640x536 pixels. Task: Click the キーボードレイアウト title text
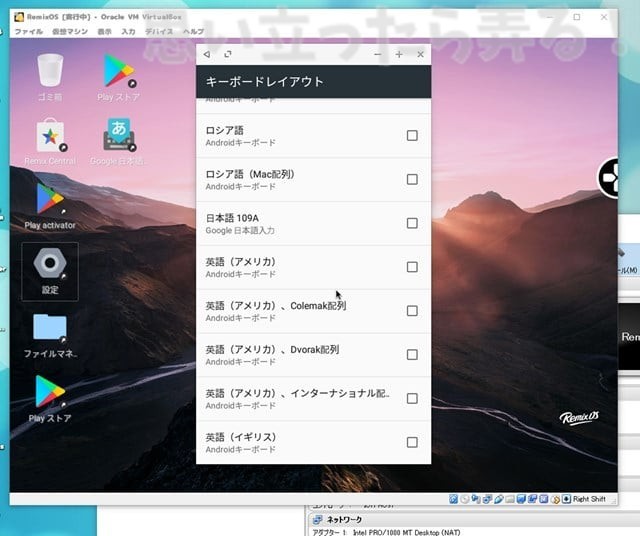click(x=264, y=82)
